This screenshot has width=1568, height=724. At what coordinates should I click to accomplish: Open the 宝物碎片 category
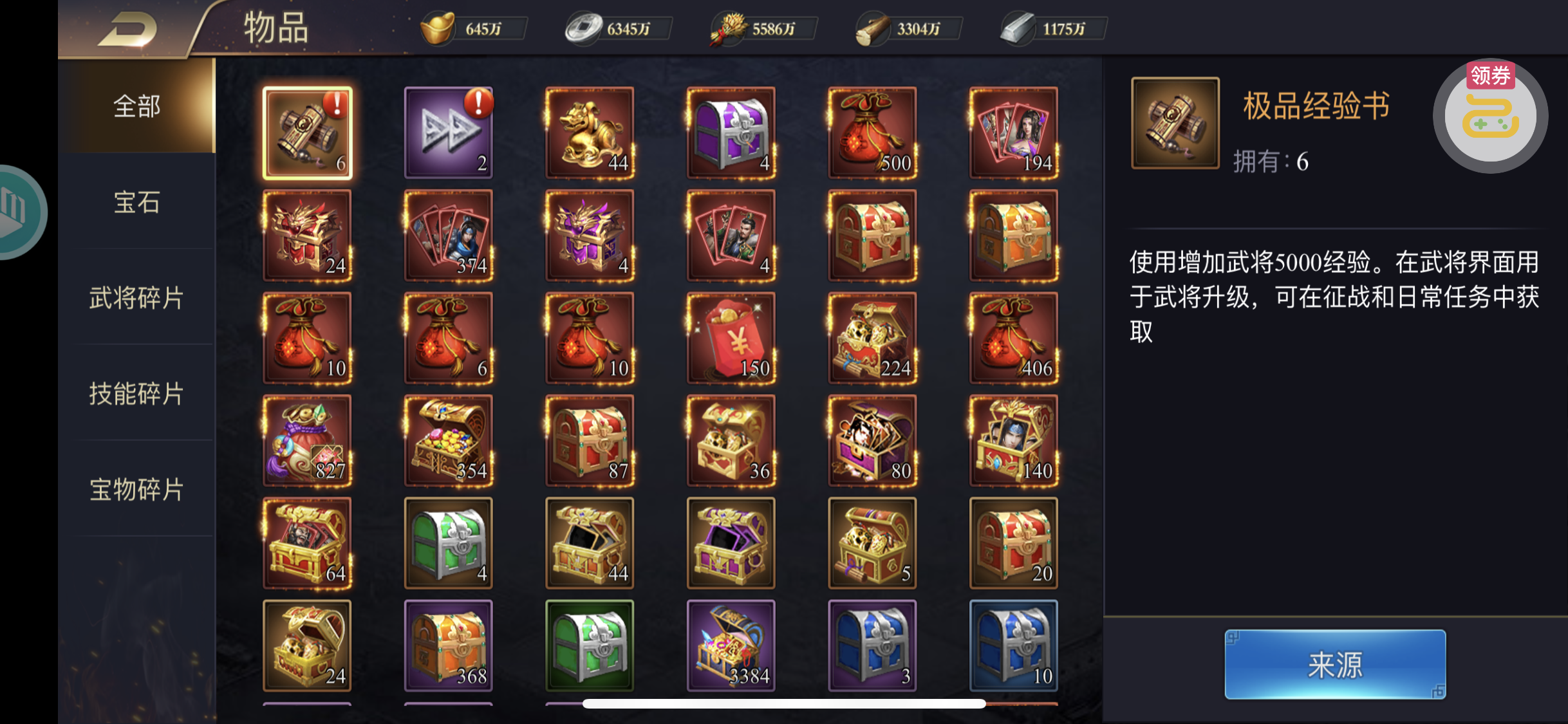[136, 489]
